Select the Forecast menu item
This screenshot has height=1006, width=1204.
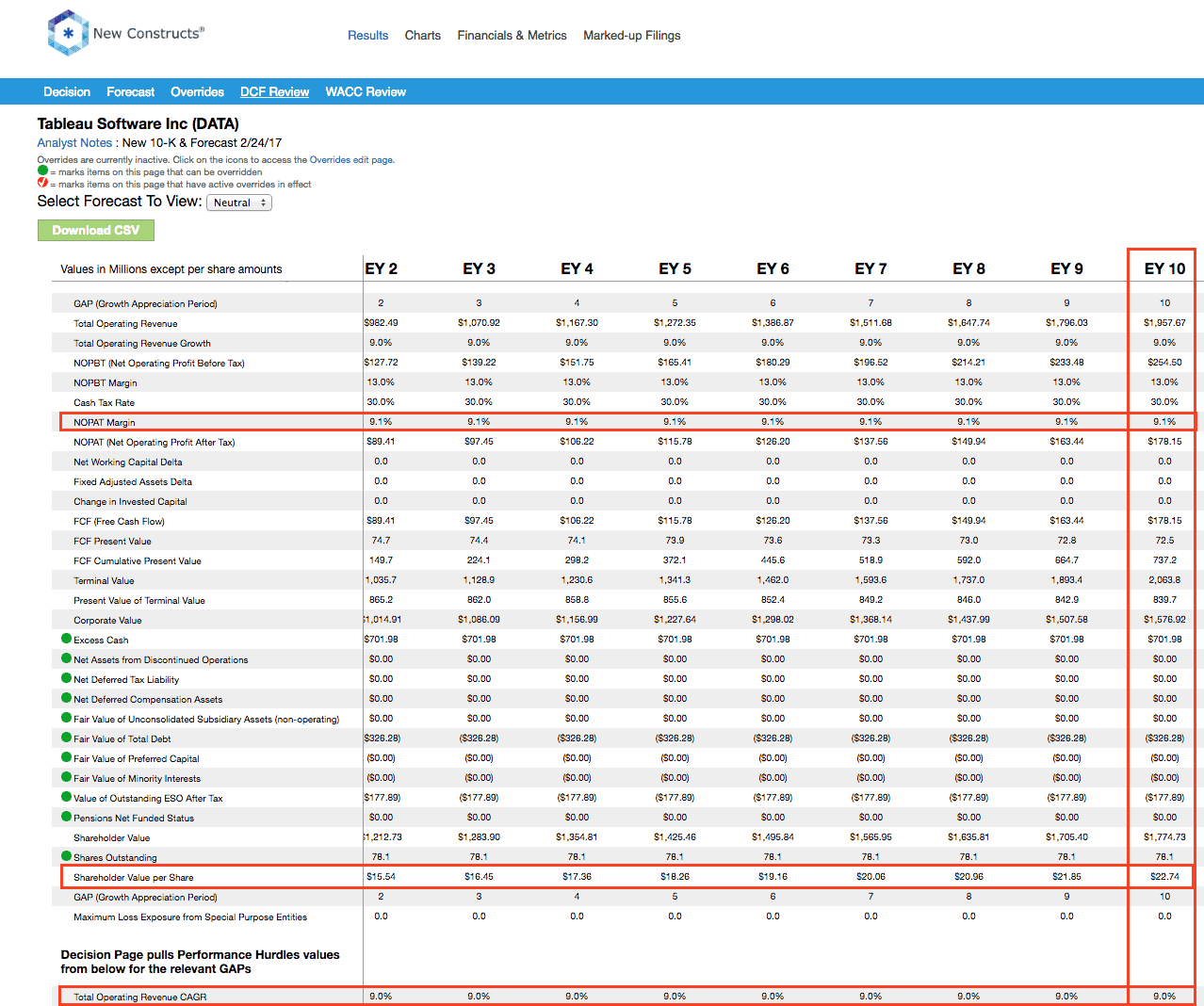click(x=131, y=92)
